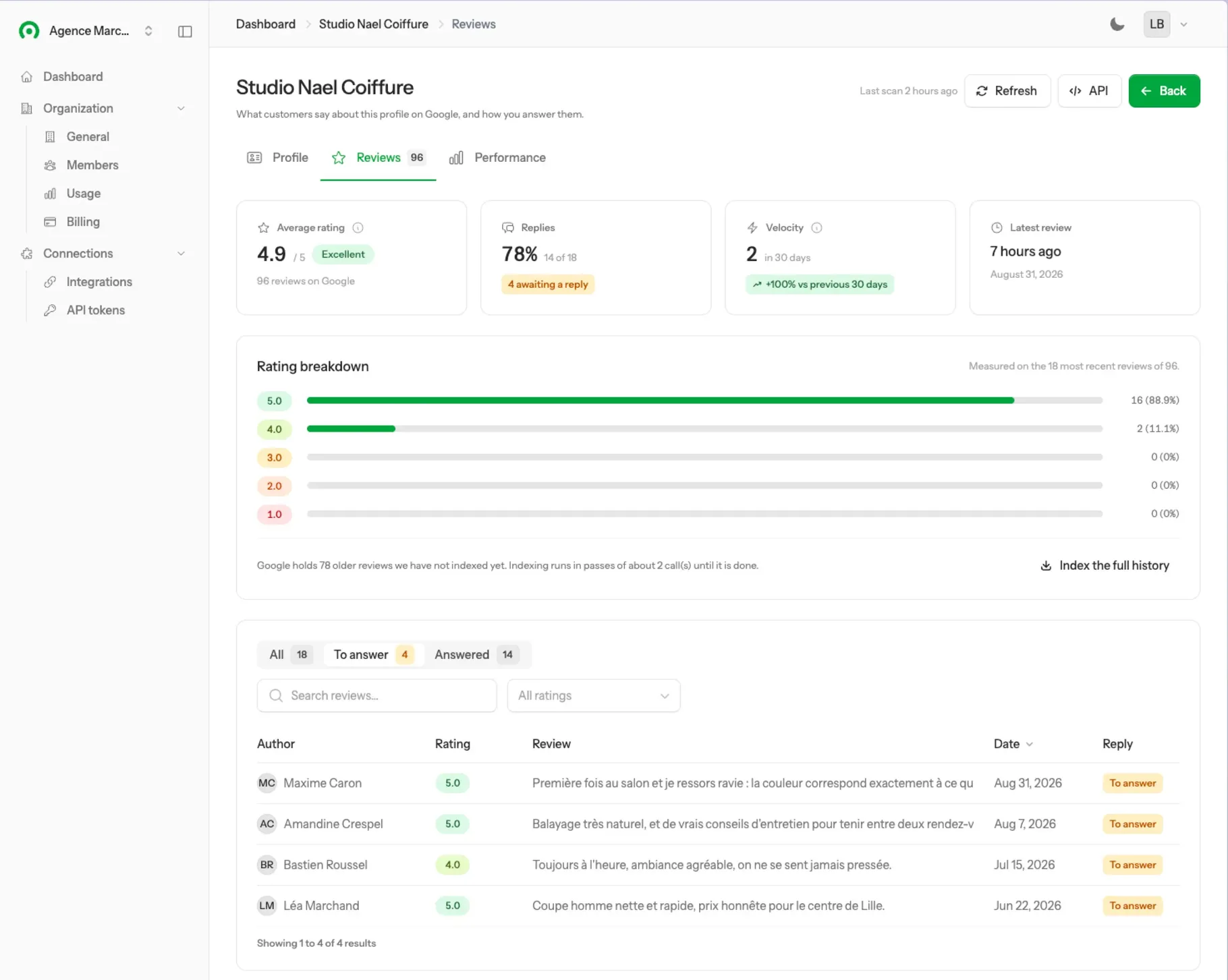Image resolution: width=1228 pixels, height=980 pixels.
Task: Click the search magnifier icon
Action: pos(276,695)
